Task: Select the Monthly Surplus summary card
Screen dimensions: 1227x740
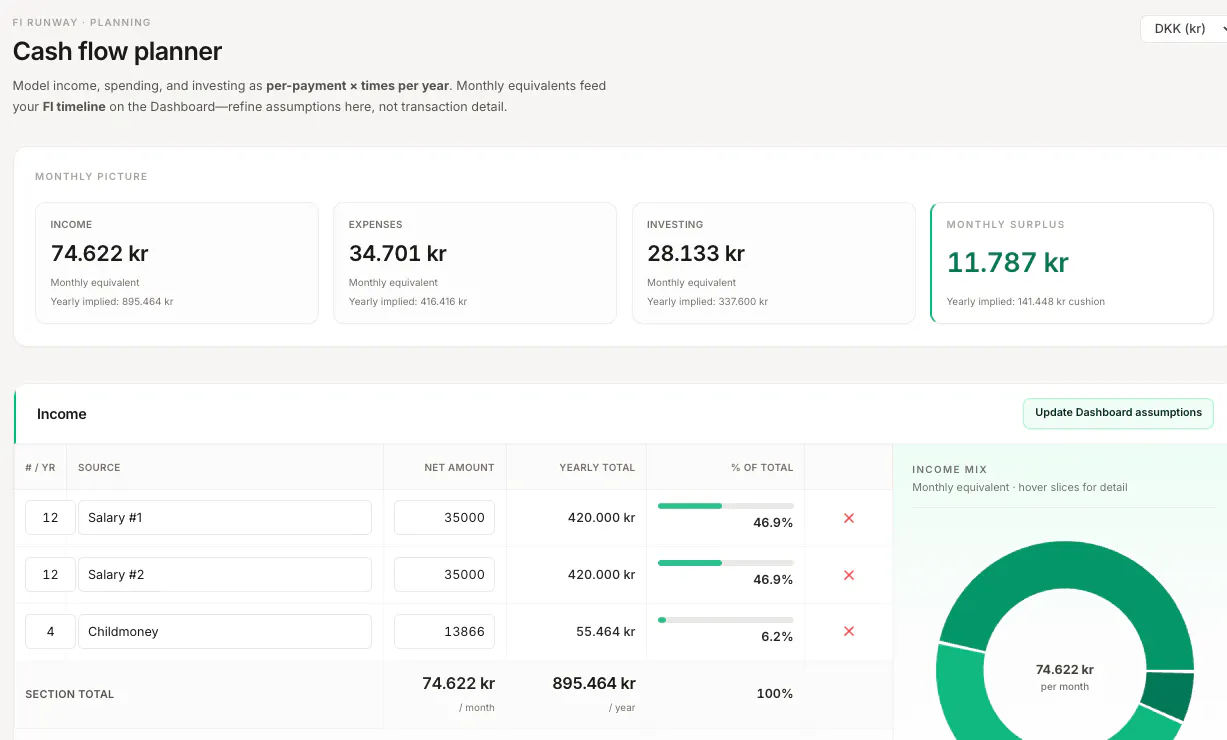Action: click(x=1072, y=263)
